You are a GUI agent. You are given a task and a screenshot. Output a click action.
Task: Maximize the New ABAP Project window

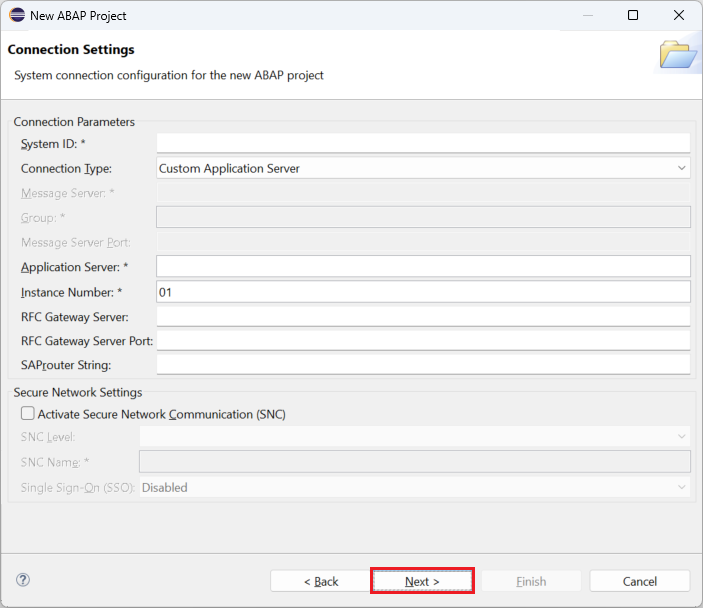(x=632, y=16)
